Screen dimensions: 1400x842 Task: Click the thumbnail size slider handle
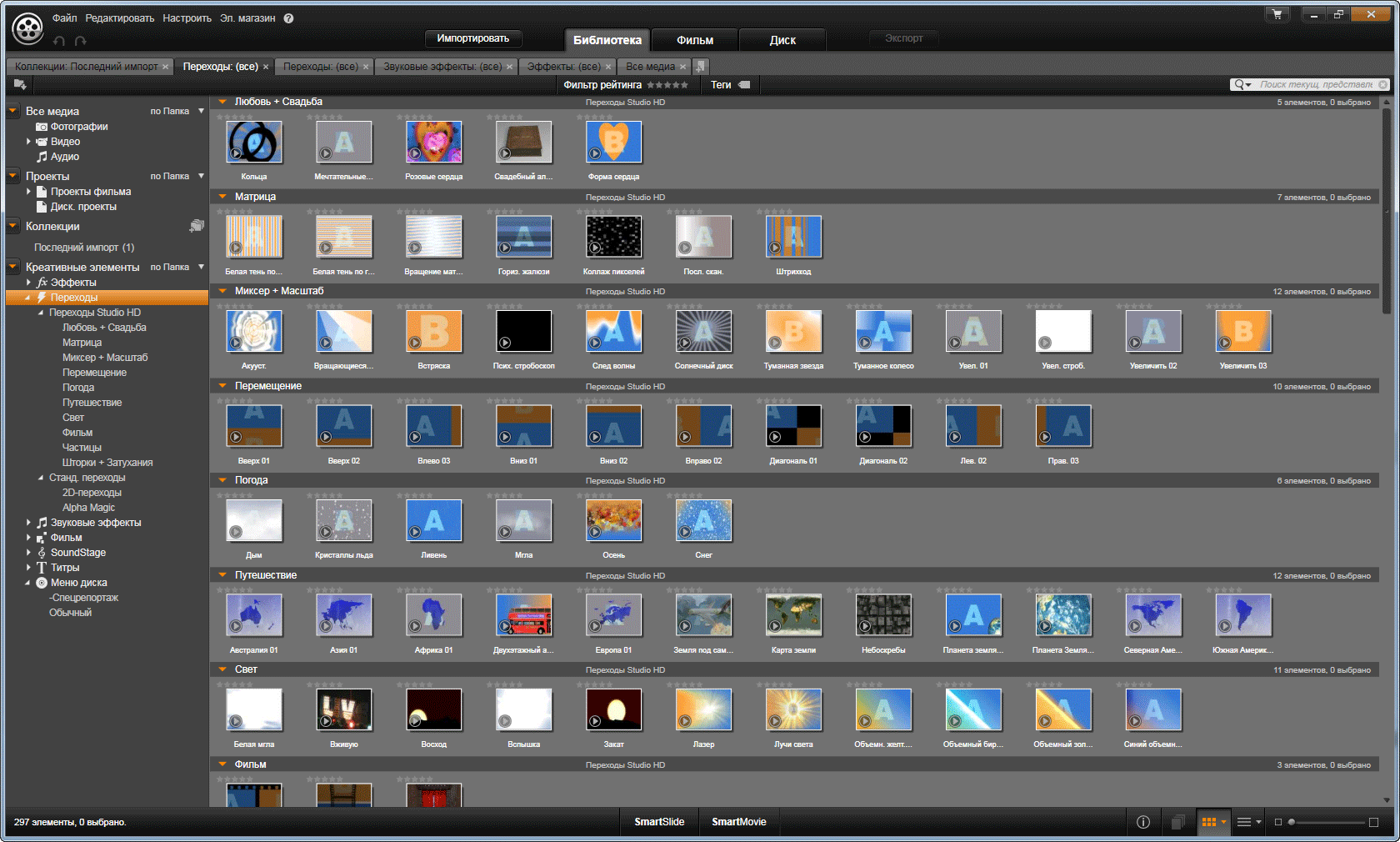click(1292, 822)
